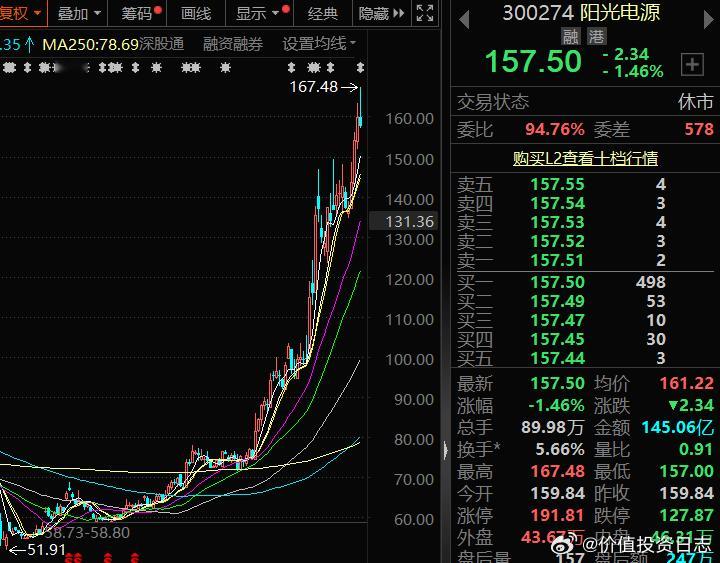The image size is (720, 563).
Task: Click 最低 value 157.00
Action: (x=686, y=471)
